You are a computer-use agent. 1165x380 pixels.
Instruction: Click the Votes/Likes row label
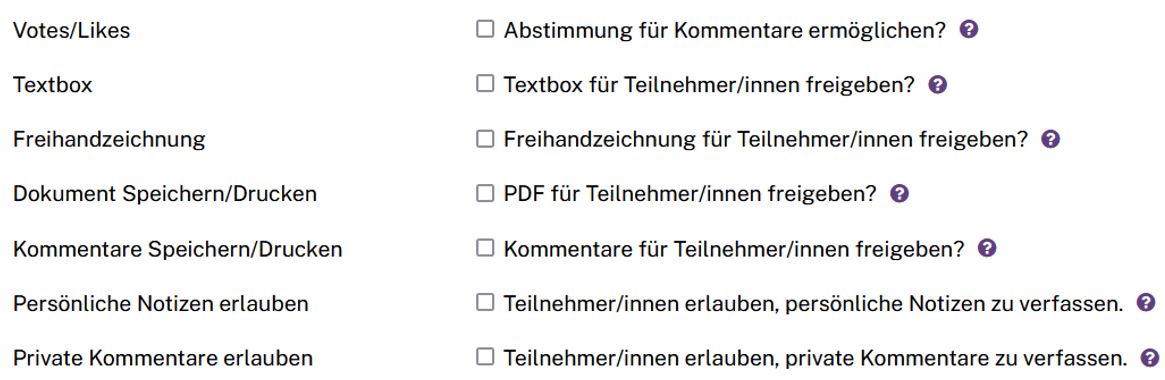click(71, 30)
